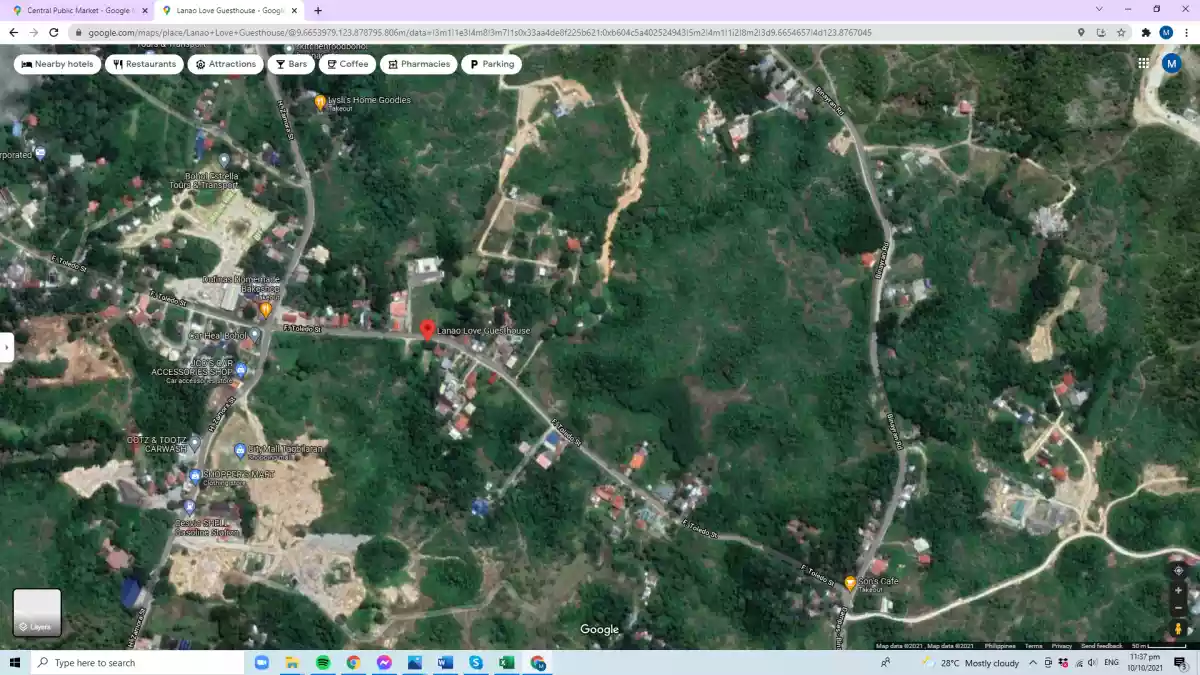Show your current location on map

1178,570
